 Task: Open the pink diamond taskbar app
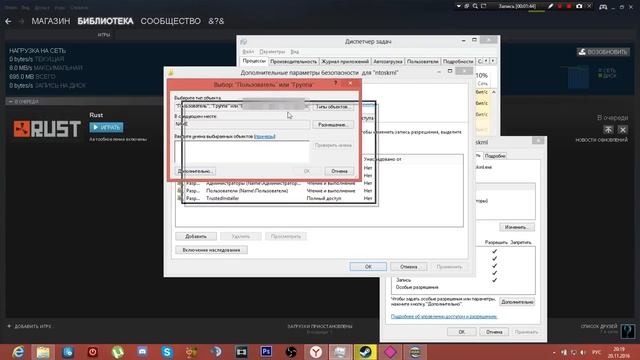(x=390, y=352)
